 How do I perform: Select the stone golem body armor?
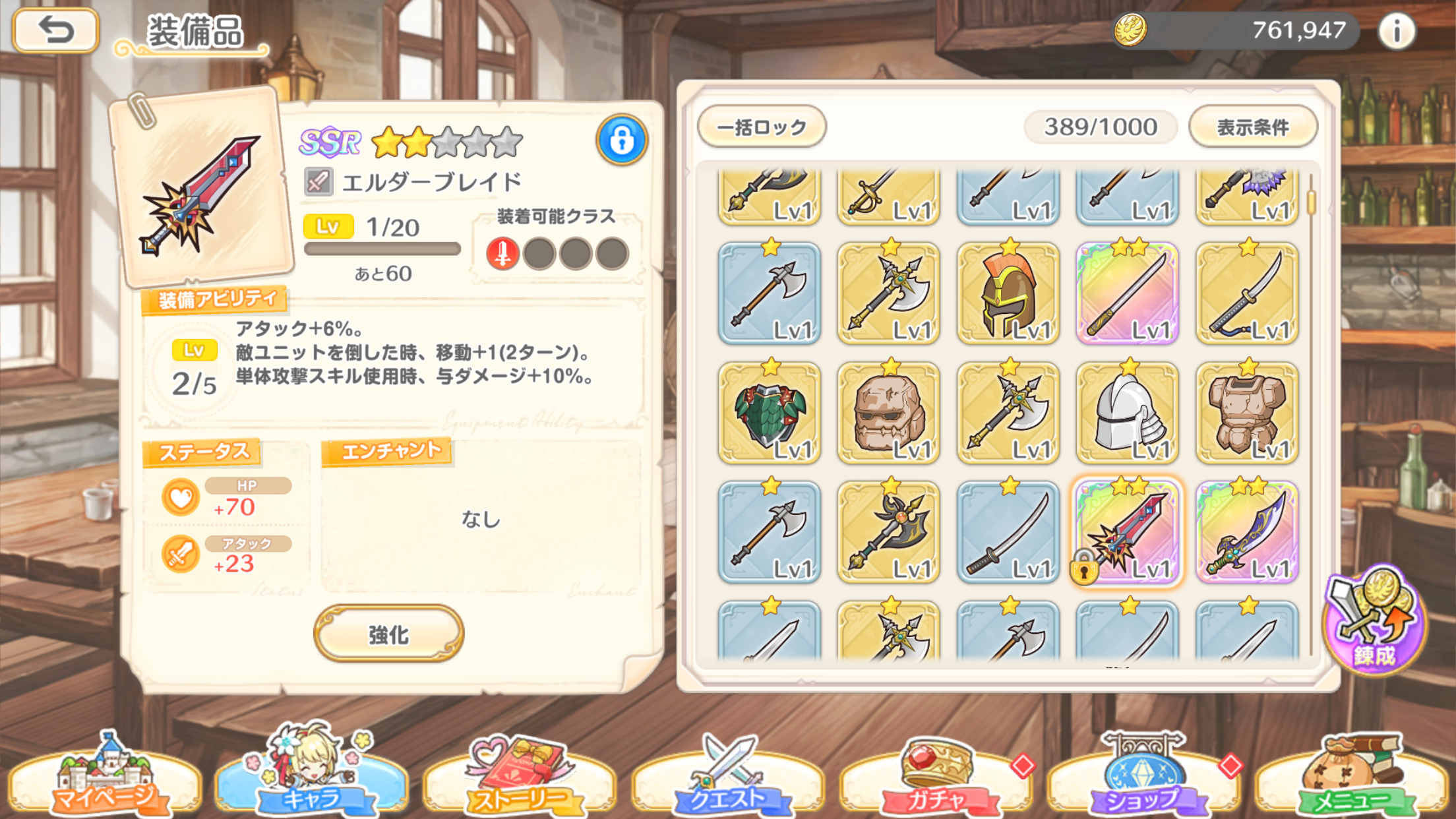pyautogui.click(x=1246, y=413)
